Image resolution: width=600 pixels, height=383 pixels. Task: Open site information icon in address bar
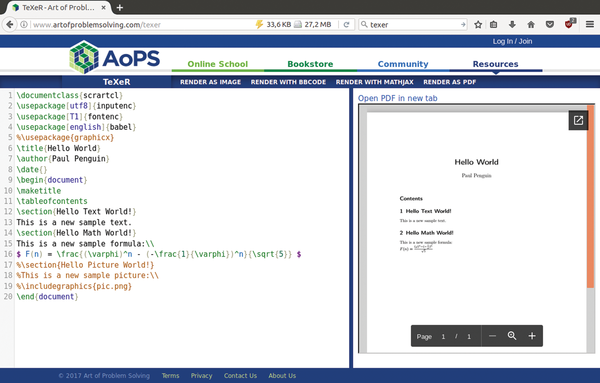24,24
